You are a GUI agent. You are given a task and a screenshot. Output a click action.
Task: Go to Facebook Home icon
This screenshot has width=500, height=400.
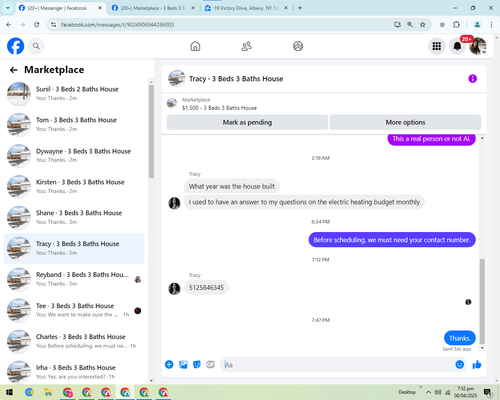(x=195, y=46)
